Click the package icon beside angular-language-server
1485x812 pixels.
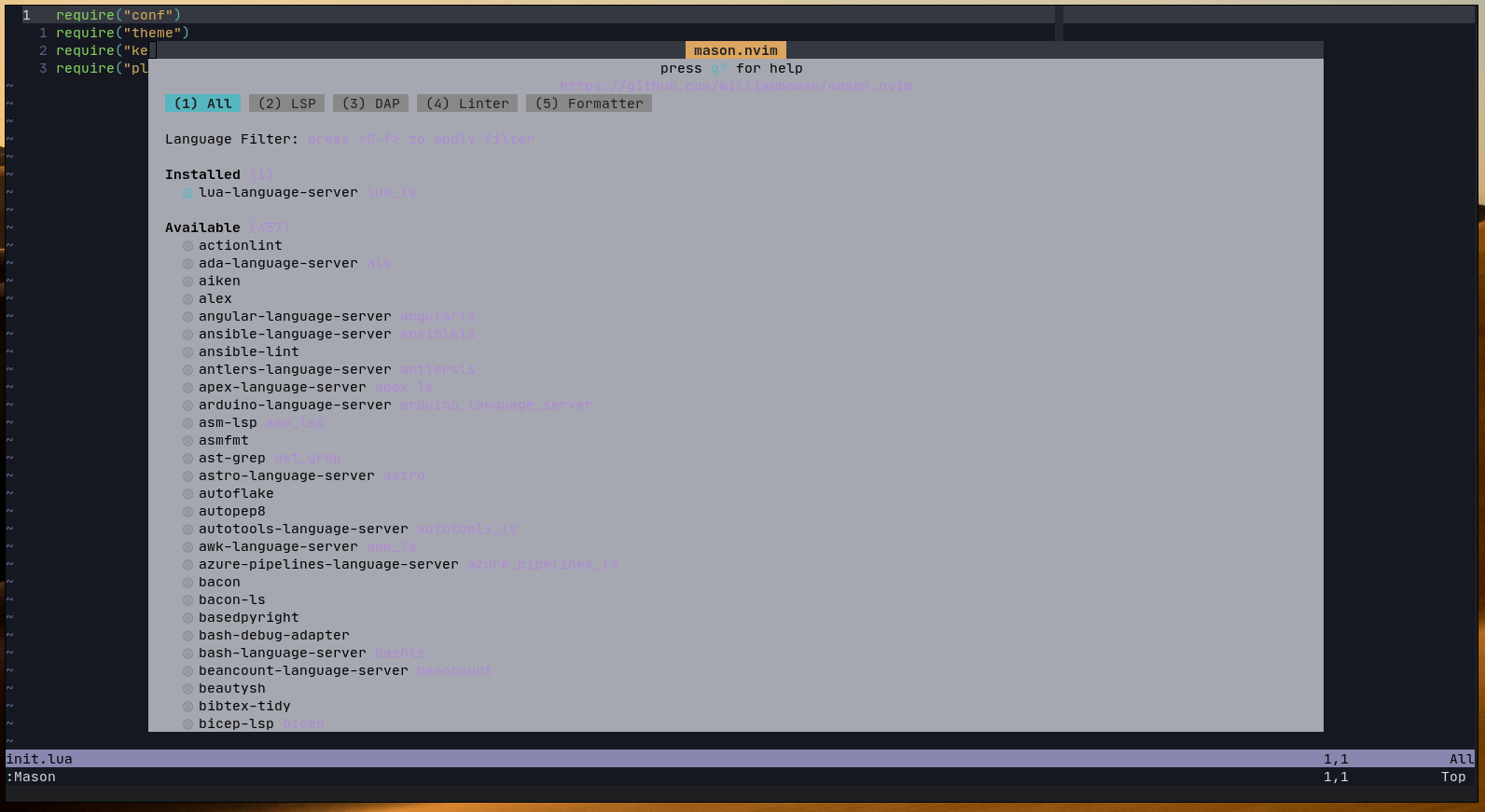(187, 317)
